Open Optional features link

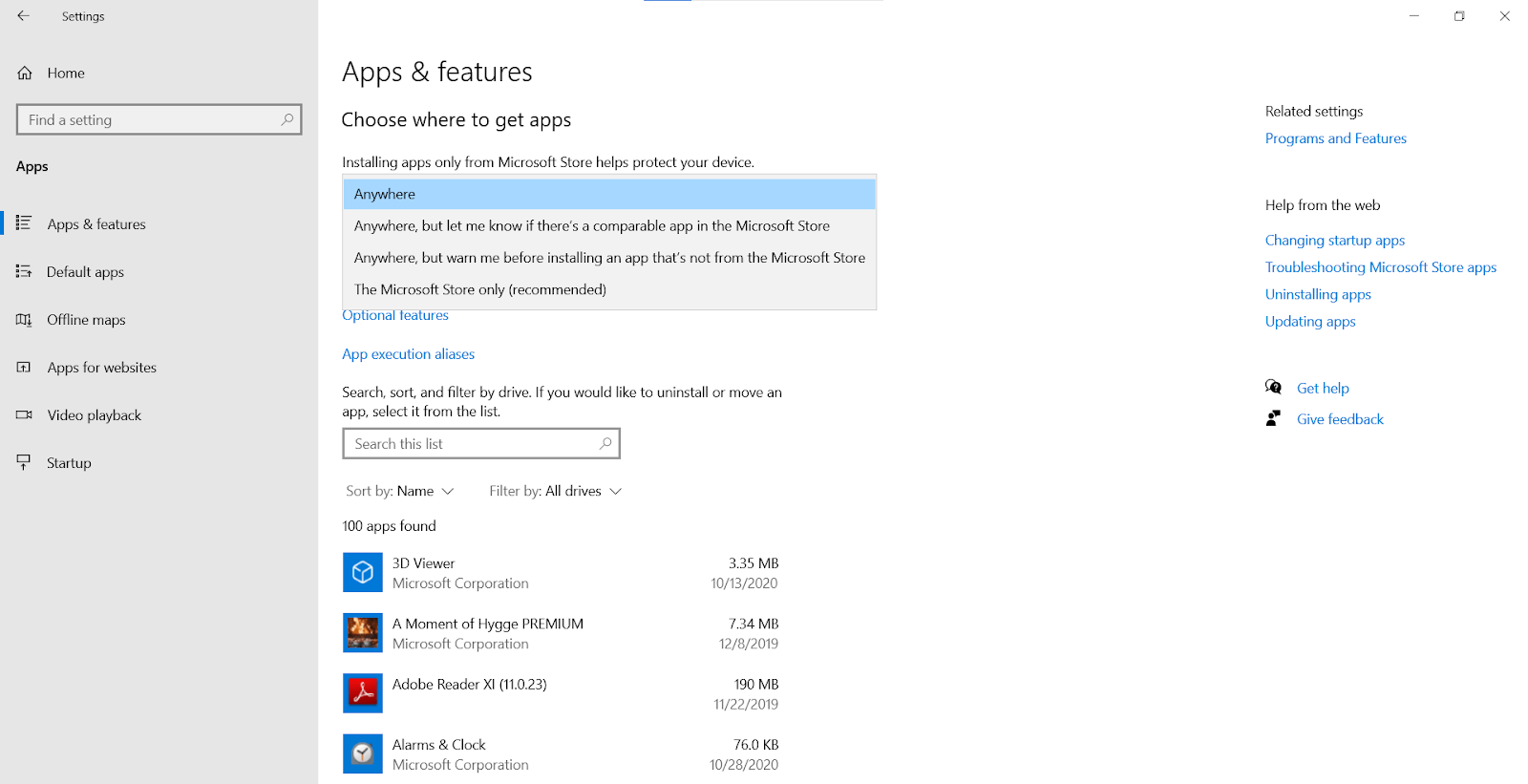[395, 315]
